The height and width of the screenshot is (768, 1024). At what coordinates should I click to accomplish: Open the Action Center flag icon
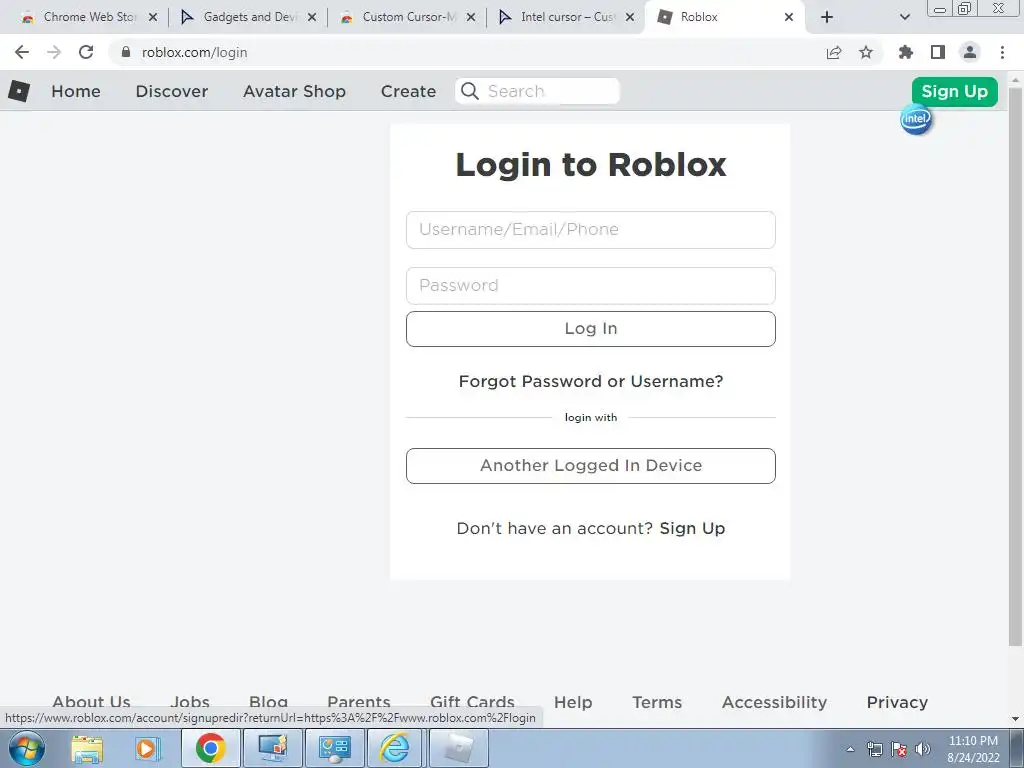tap(899, 749)
